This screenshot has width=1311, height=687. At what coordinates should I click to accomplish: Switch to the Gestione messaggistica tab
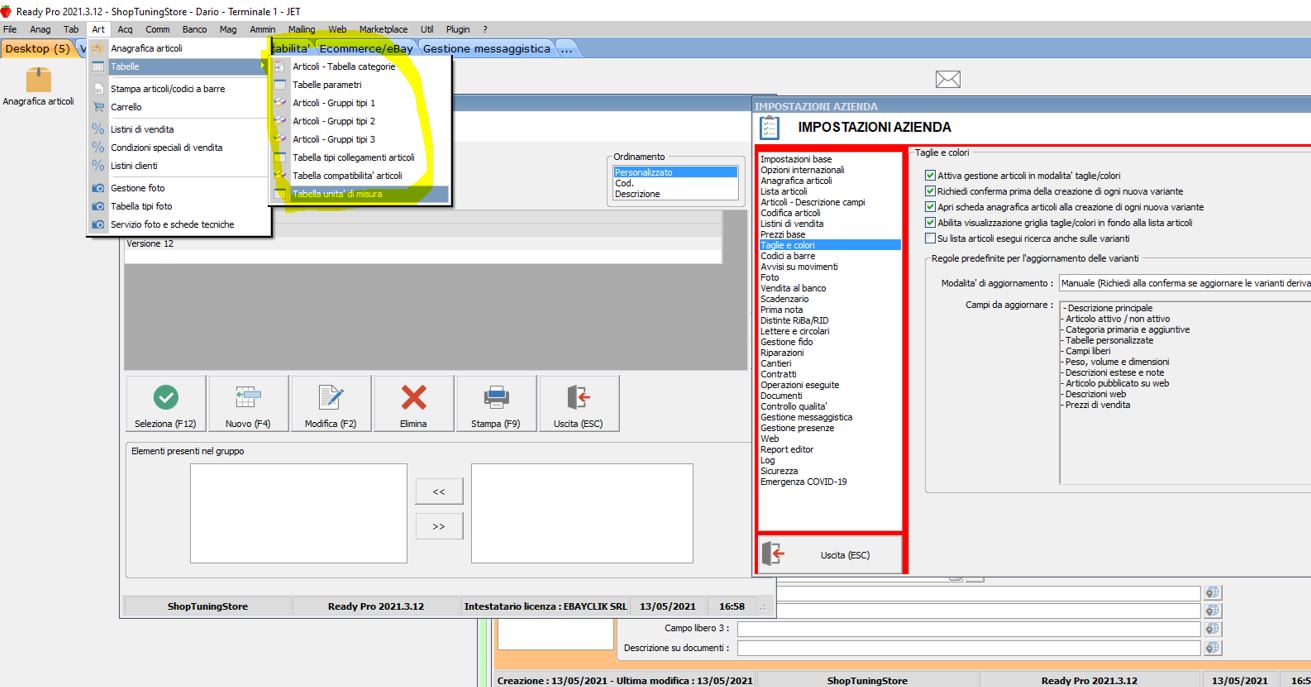[x=486, y=48]
